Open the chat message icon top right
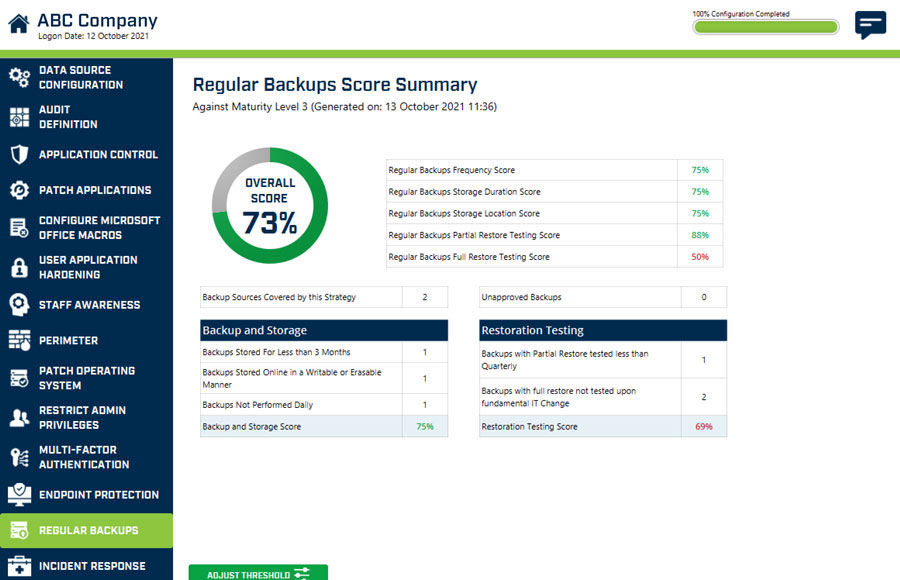The height and width of the screenshot is (580, 900). (x=869, y=25)
